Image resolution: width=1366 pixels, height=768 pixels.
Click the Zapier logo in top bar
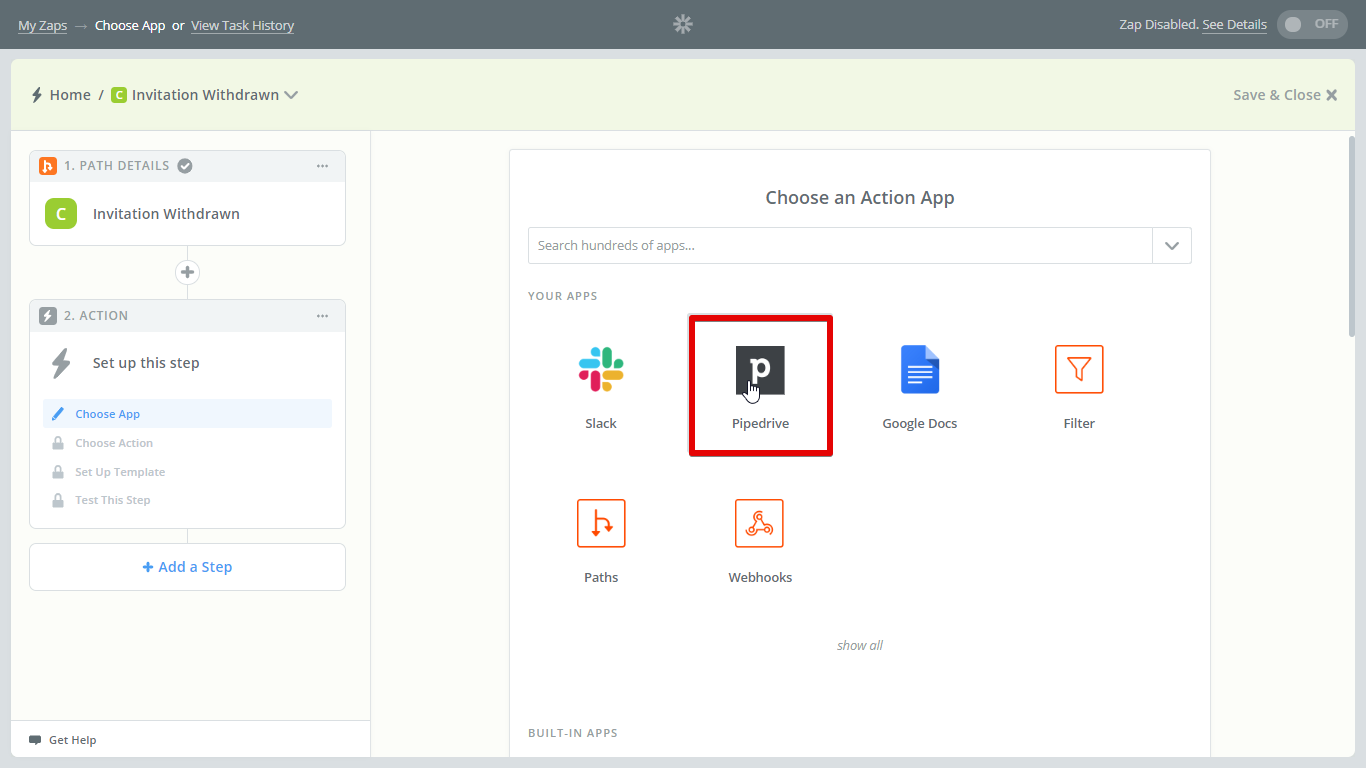[x=683, y=24]
